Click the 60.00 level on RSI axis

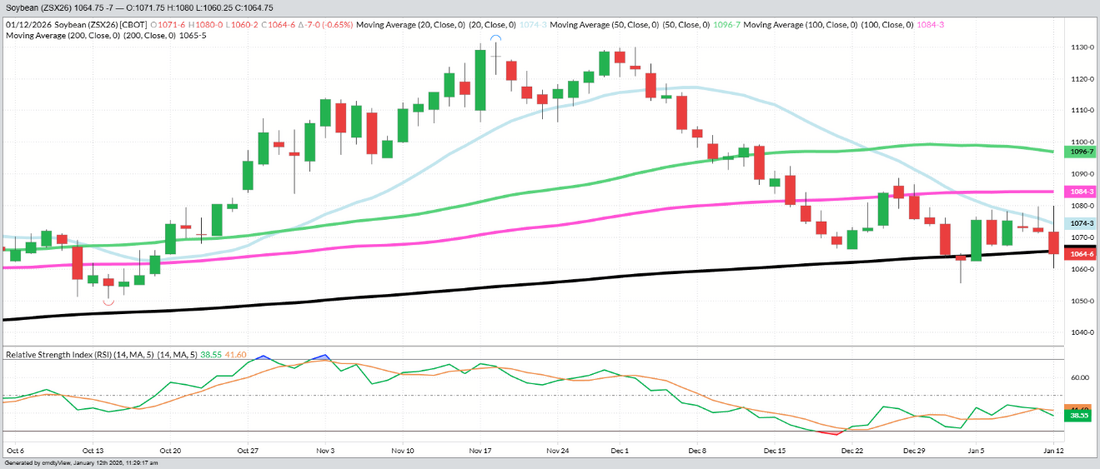coord(1080,378)
